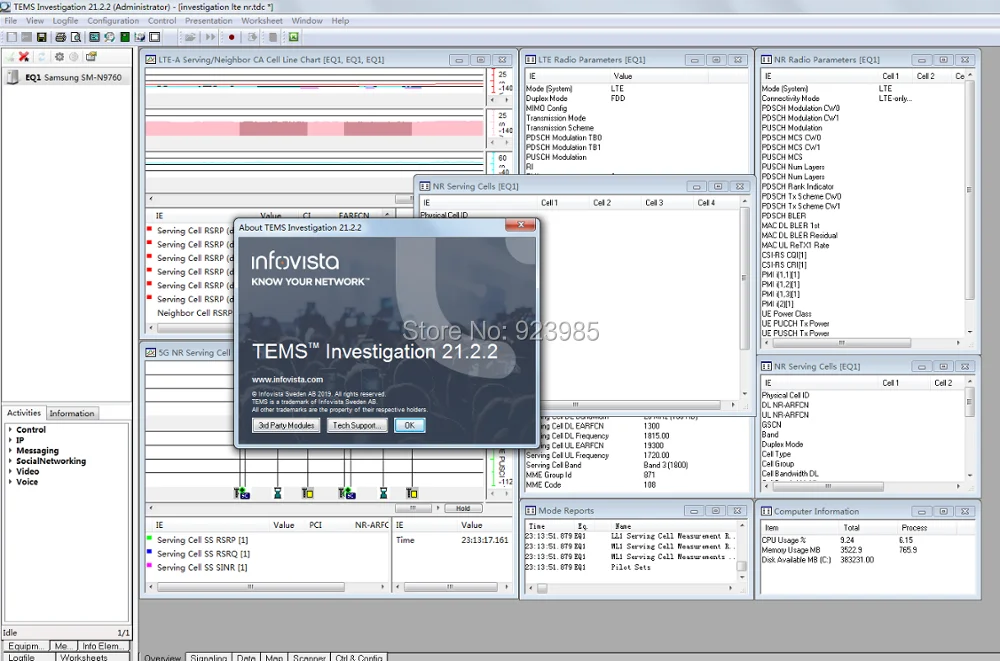
Task: Click OK in the About dialog
Action: coord(409,426)
